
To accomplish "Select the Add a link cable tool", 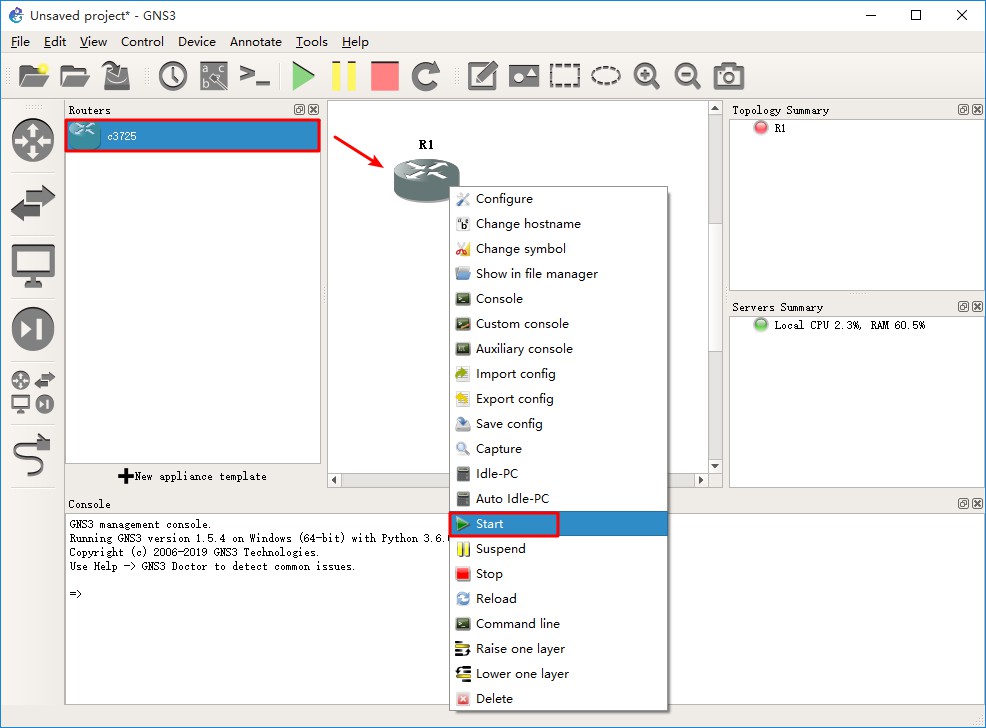I will pos(31,455).
